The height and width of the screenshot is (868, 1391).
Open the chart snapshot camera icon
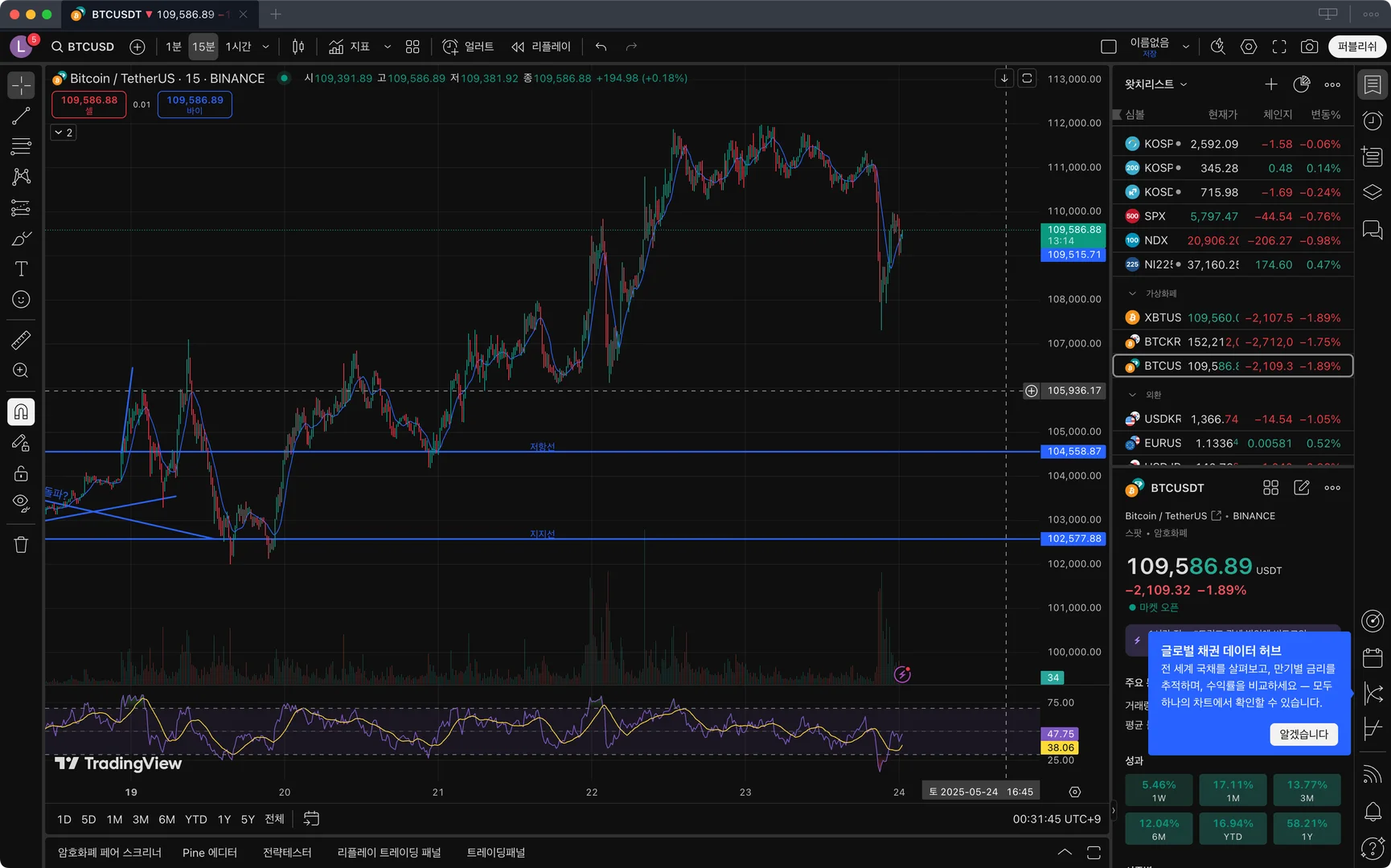[1309, 47]
